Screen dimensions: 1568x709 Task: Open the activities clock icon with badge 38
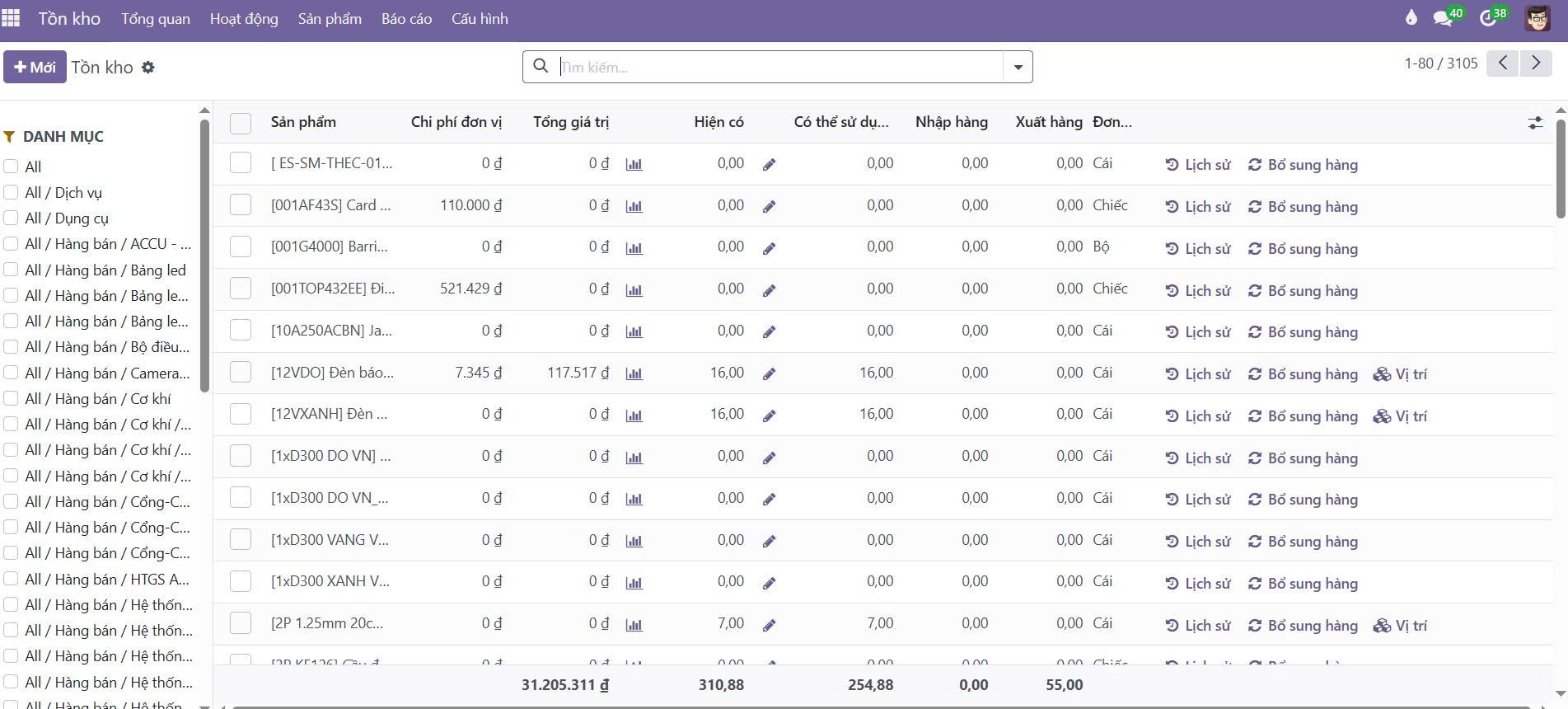pyautogui.click(x=1488, y=18)
